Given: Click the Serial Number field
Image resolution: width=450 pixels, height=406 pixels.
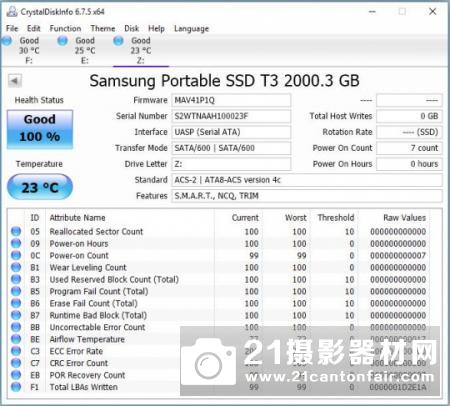Looking at the screenshot, I should [231, 116].
